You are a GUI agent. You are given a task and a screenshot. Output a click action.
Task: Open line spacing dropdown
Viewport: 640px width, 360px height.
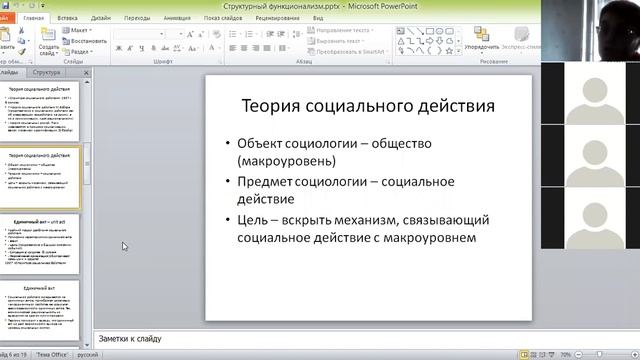pos(298,34)
